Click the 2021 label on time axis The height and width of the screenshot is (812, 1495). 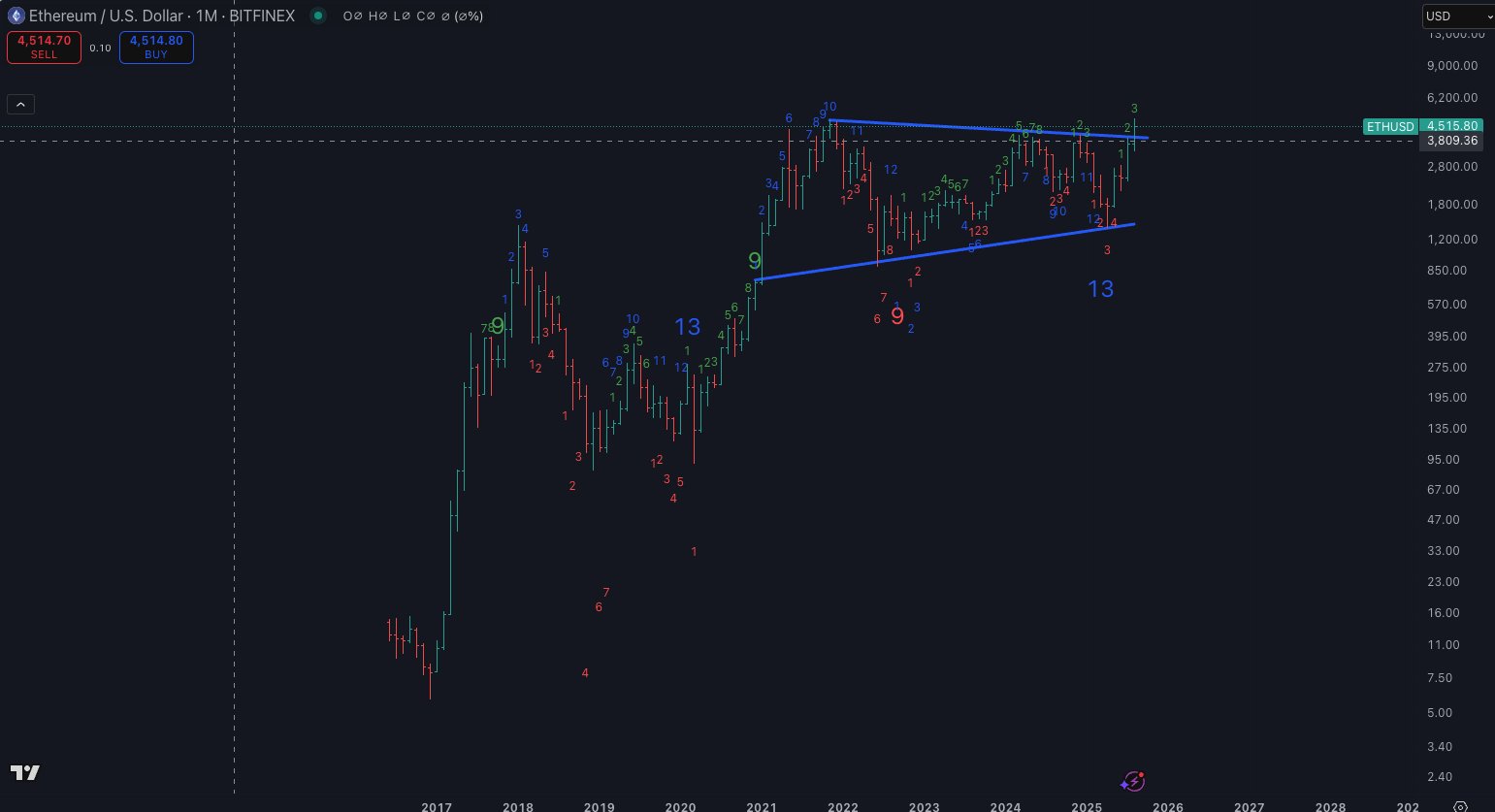pos(762,806)
